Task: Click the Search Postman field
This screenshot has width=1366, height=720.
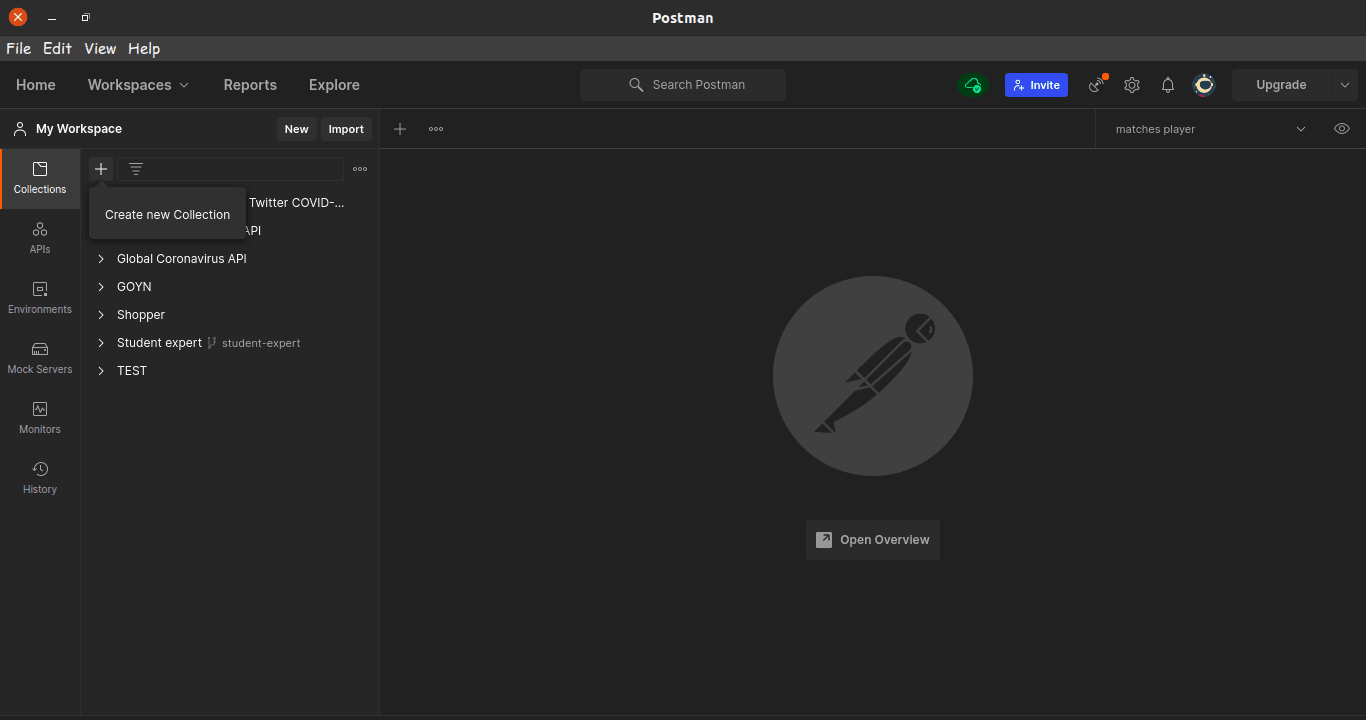Action: coord(683,85)
